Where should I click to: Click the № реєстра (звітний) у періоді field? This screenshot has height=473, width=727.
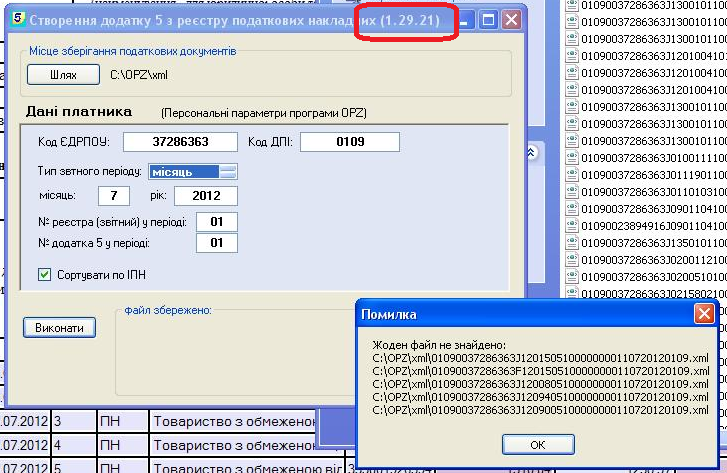click(x=216, y=220)
